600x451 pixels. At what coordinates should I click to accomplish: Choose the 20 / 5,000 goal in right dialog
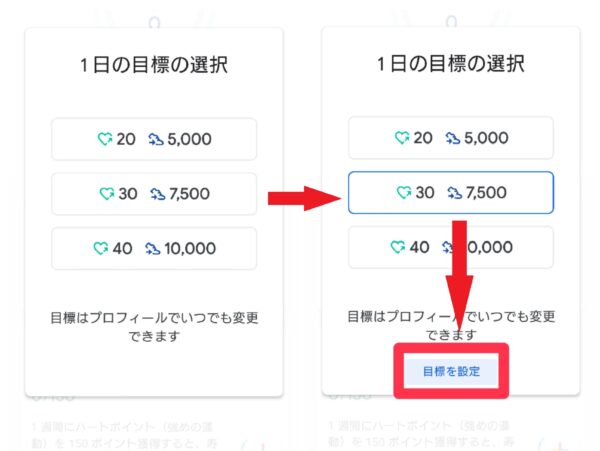[451, 138]
